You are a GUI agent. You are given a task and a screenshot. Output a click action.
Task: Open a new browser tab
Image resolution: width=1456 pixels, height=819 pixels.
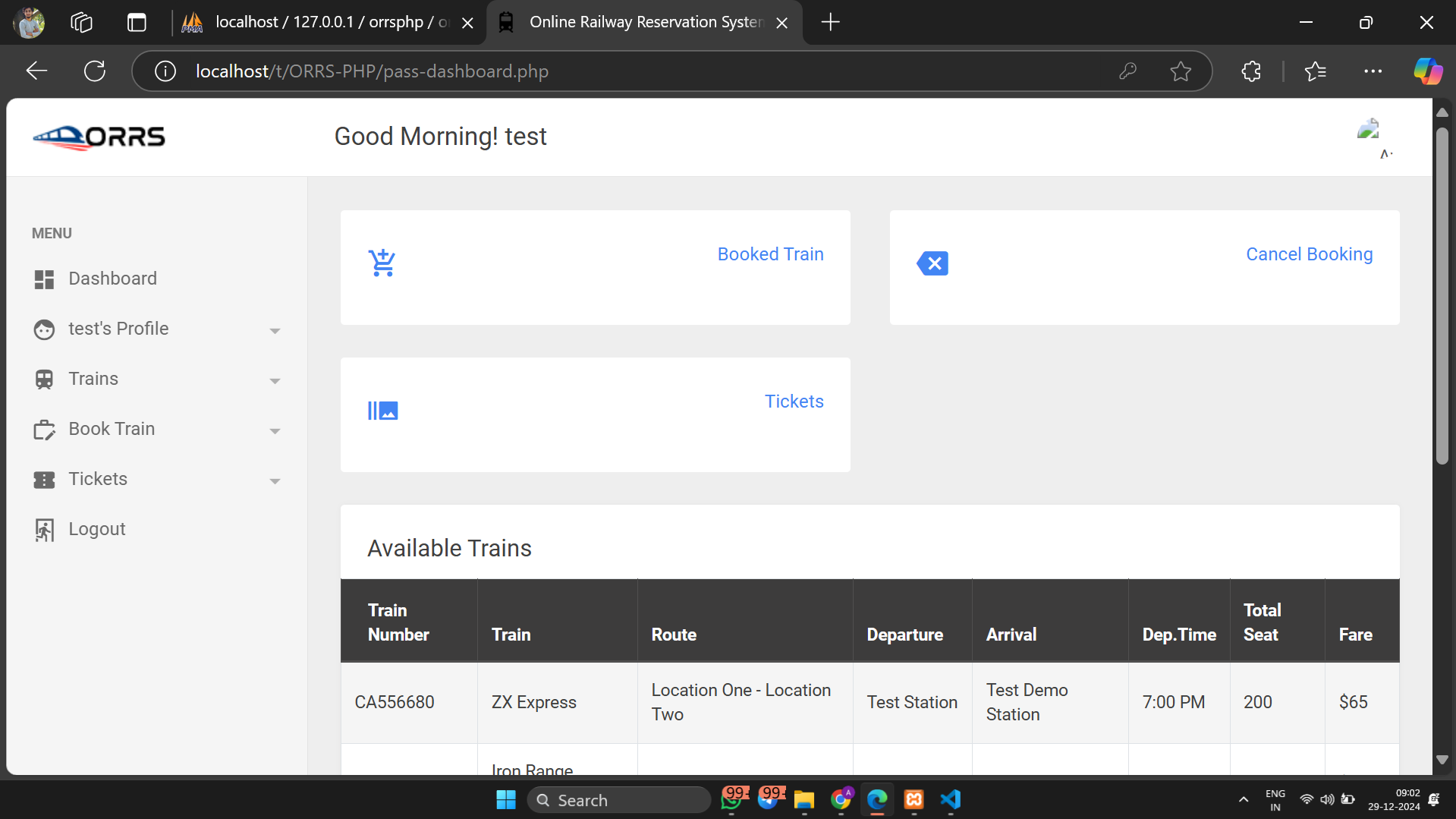[830, 23]
